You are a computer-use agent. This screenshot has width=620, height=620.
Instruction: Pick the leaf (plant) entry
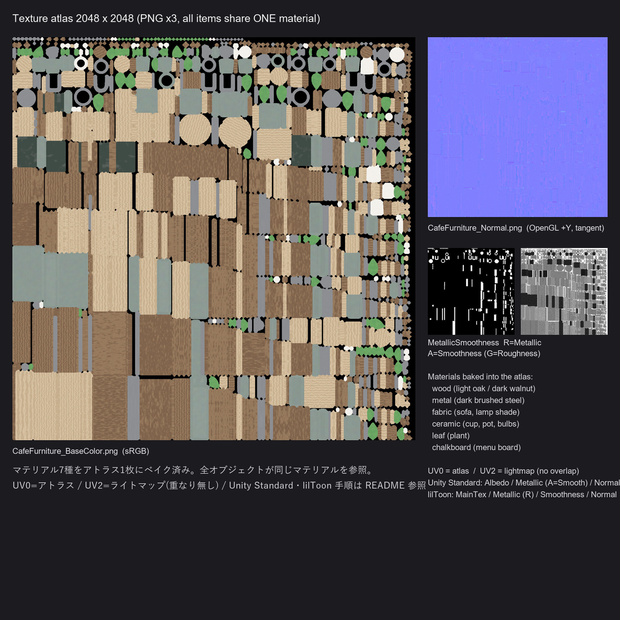[451, 436]
